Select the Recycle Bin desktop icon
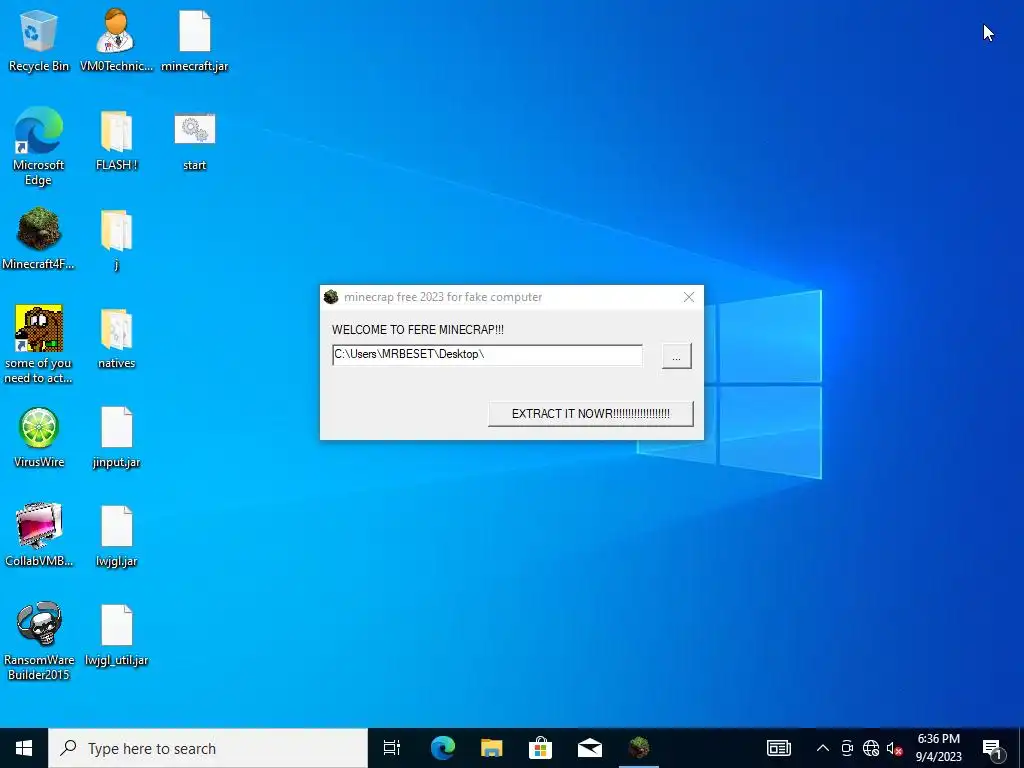The width and height of the screenshot is (1024, 768). [x=39, y=40]
